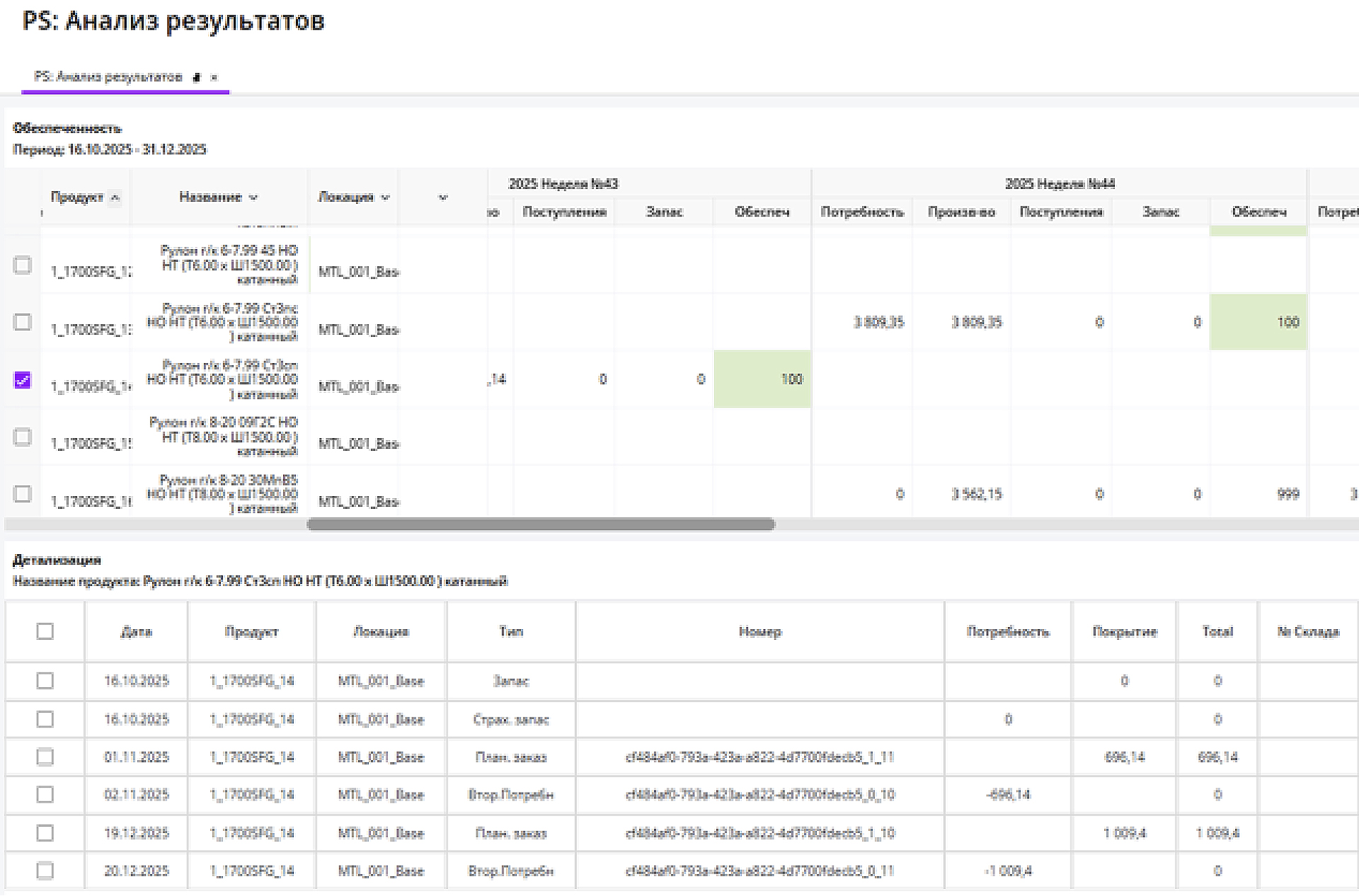
Task: Click the green 100 cell in Week 43
Action: [x=762, y=379]
